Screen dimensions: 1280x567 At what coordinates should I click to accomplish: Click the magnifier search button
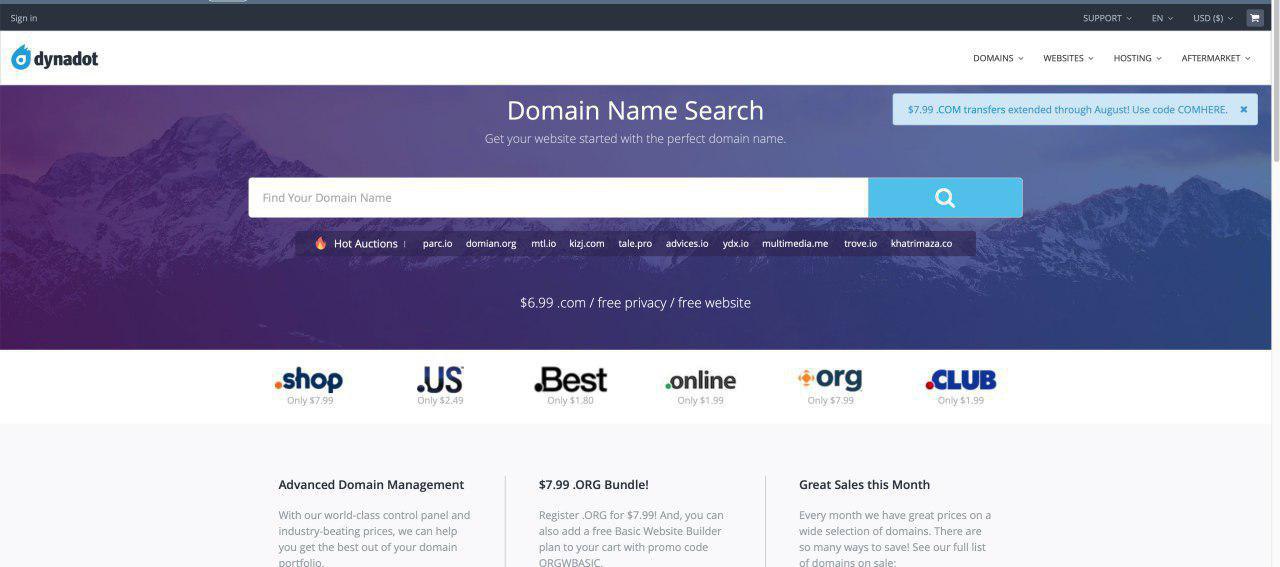click(945, 198)
